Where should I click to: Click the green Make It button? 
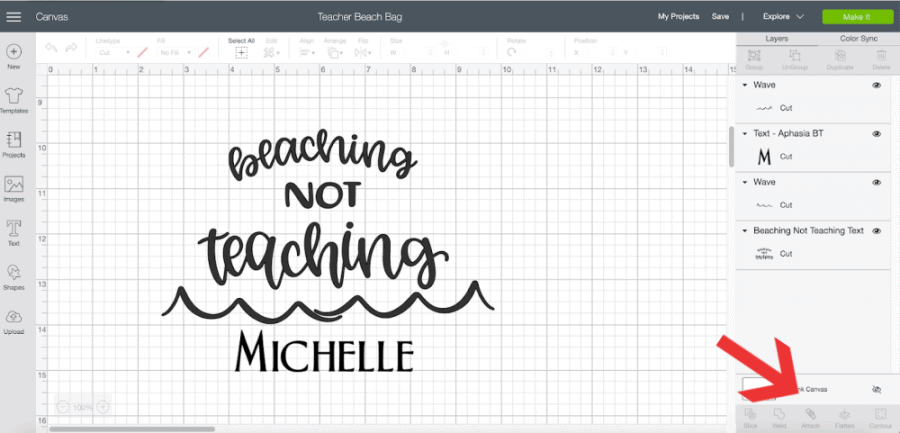coord(857,17)
